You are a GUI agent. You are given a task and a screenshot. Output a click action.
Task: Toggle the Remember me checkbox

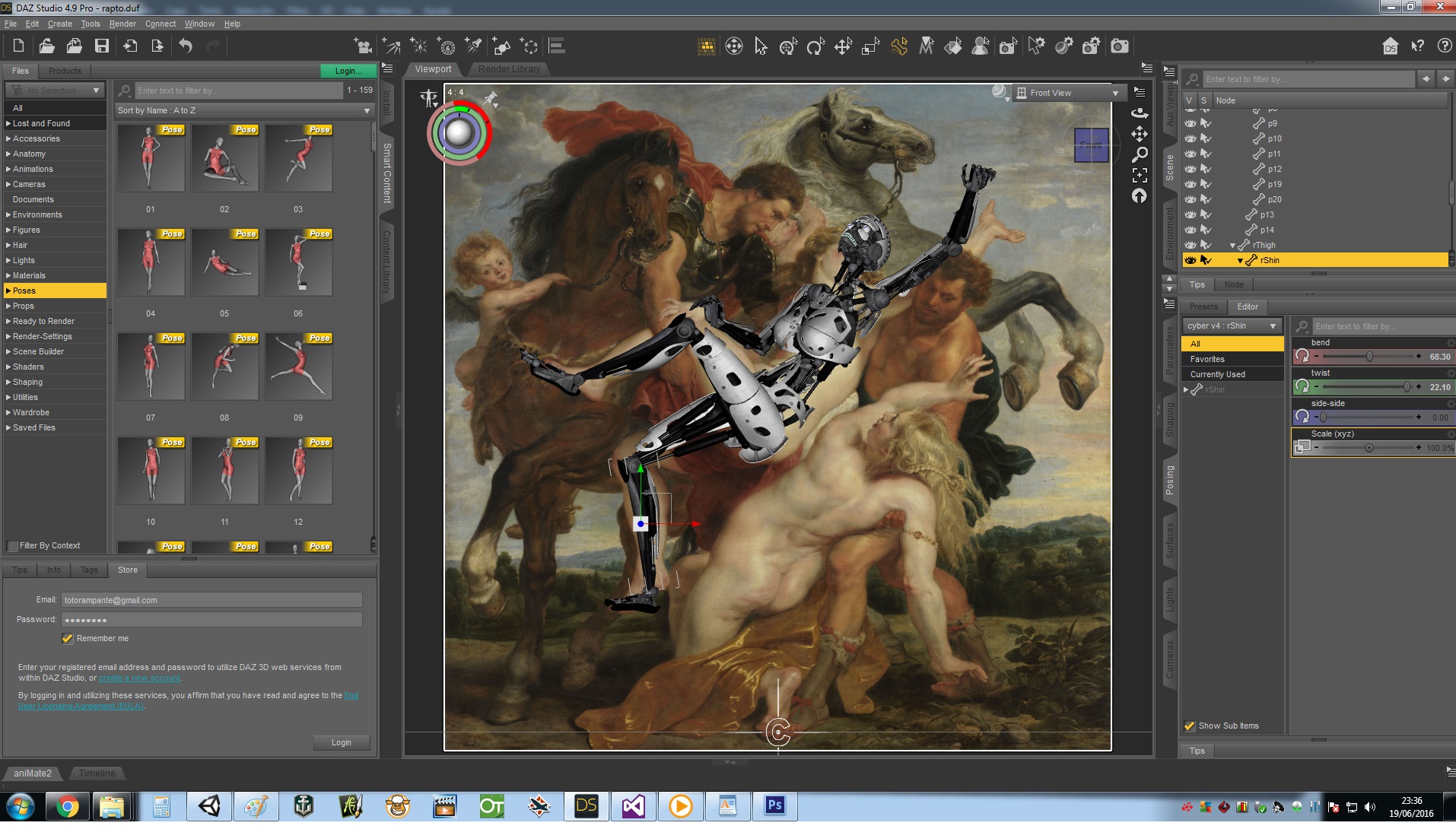(x=68, y=639)
